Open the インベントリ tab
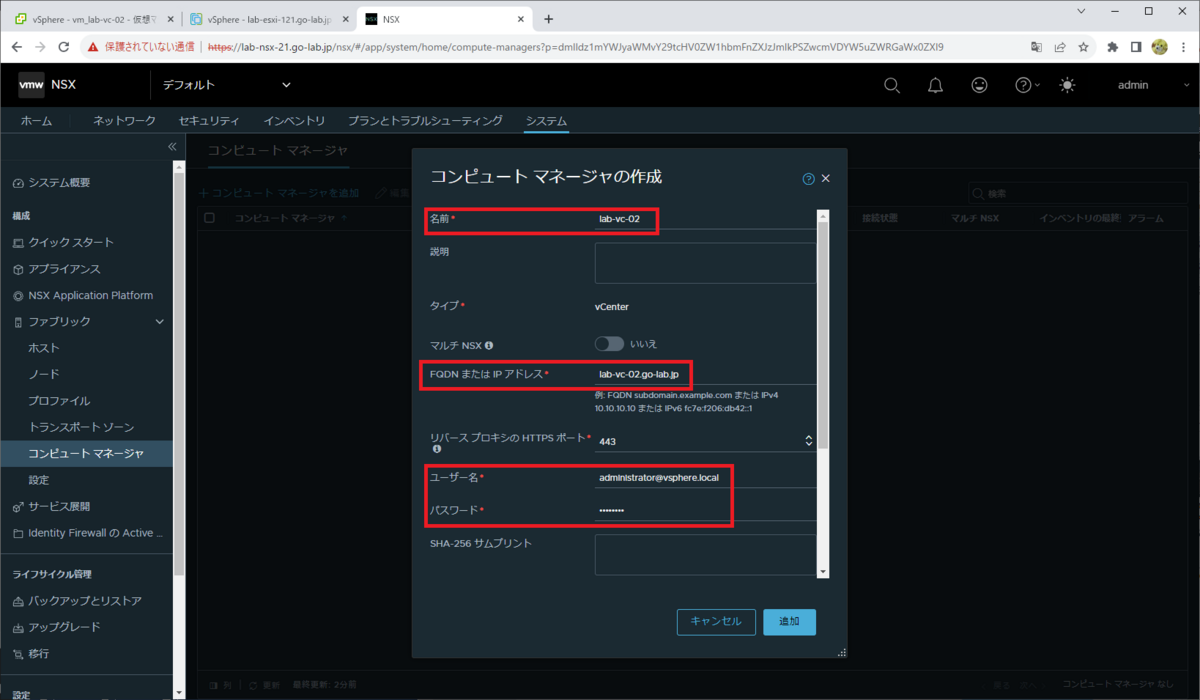 tap(294, 121)
